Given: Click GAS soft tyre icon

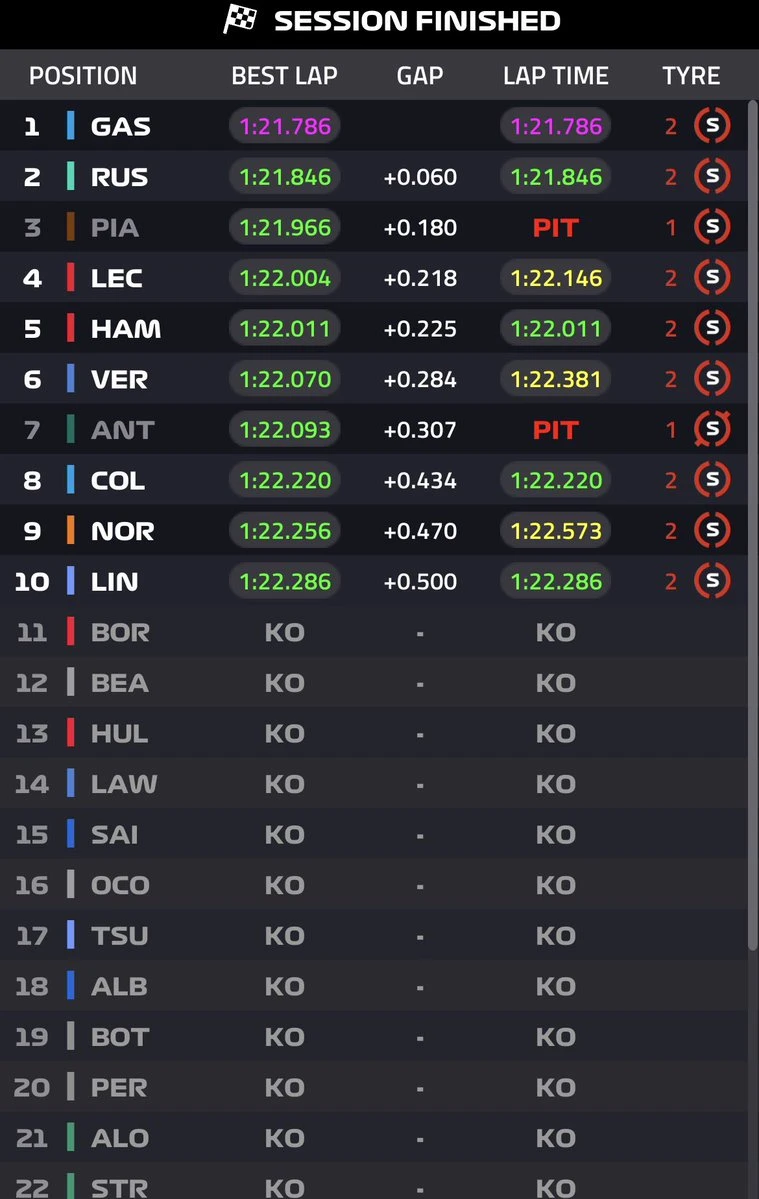Looking at the screenshot, I should pyautogui.click(x=712, y=125).
